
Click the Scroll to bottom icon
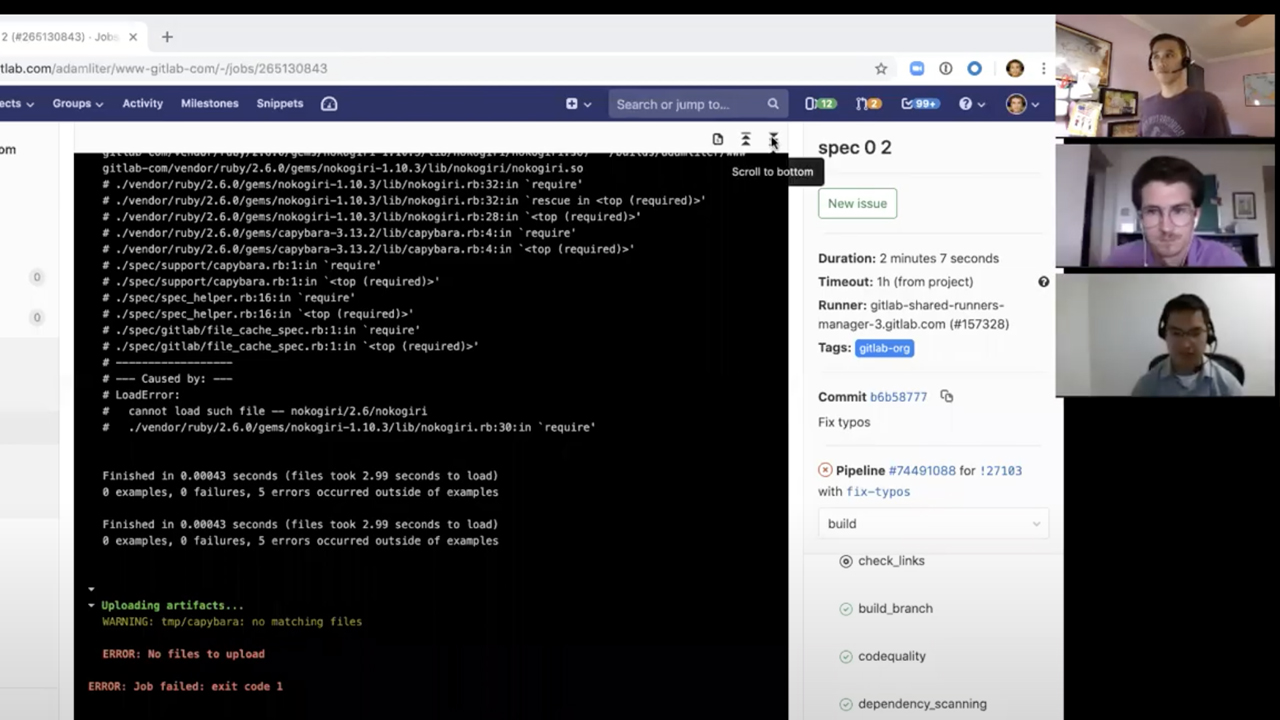pyautogui.click(x=773, y=139)
